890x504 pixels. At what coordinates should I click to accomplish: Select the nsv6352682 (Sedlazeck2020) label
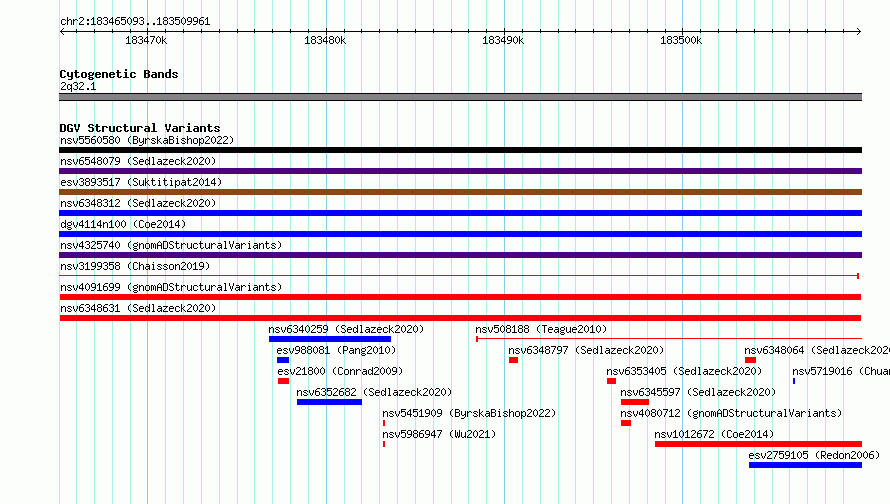pyautogui.click(x=374, y=392)
